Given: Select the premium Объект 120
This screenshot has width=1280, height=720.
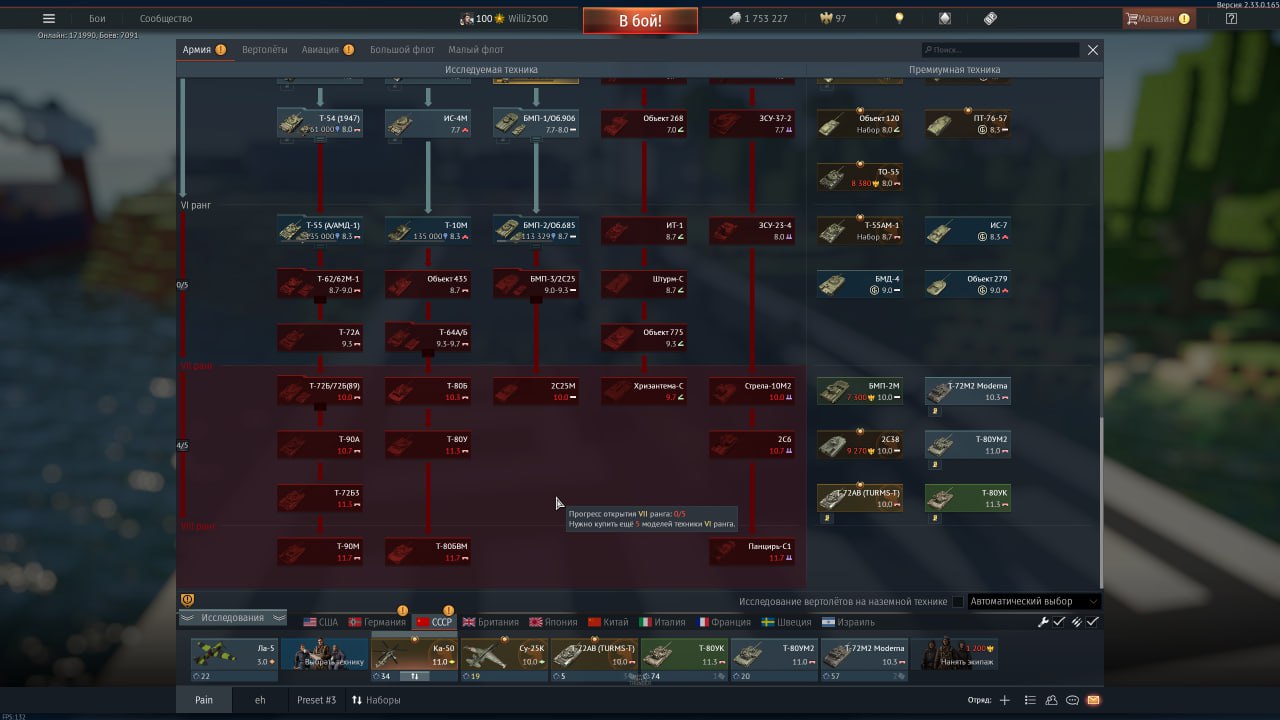Looking at the screenshot, I should [x=860, y=123].
